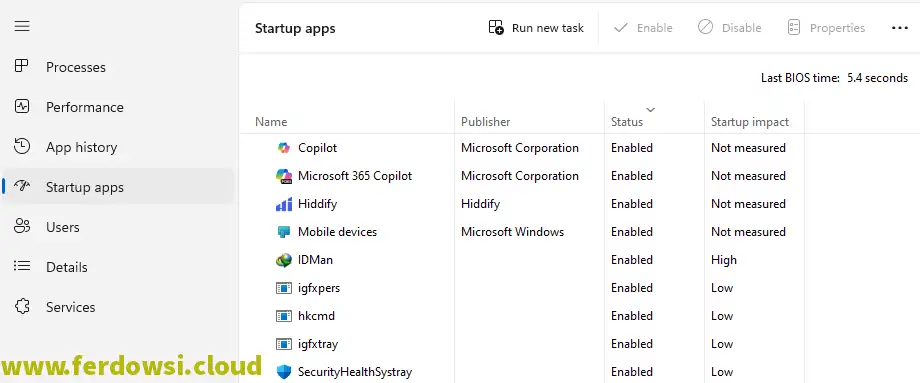Click SecurityHealthSystray's Enabled status cell
The width and height of the screenshot is (920, 383).
tap(632, 372)
